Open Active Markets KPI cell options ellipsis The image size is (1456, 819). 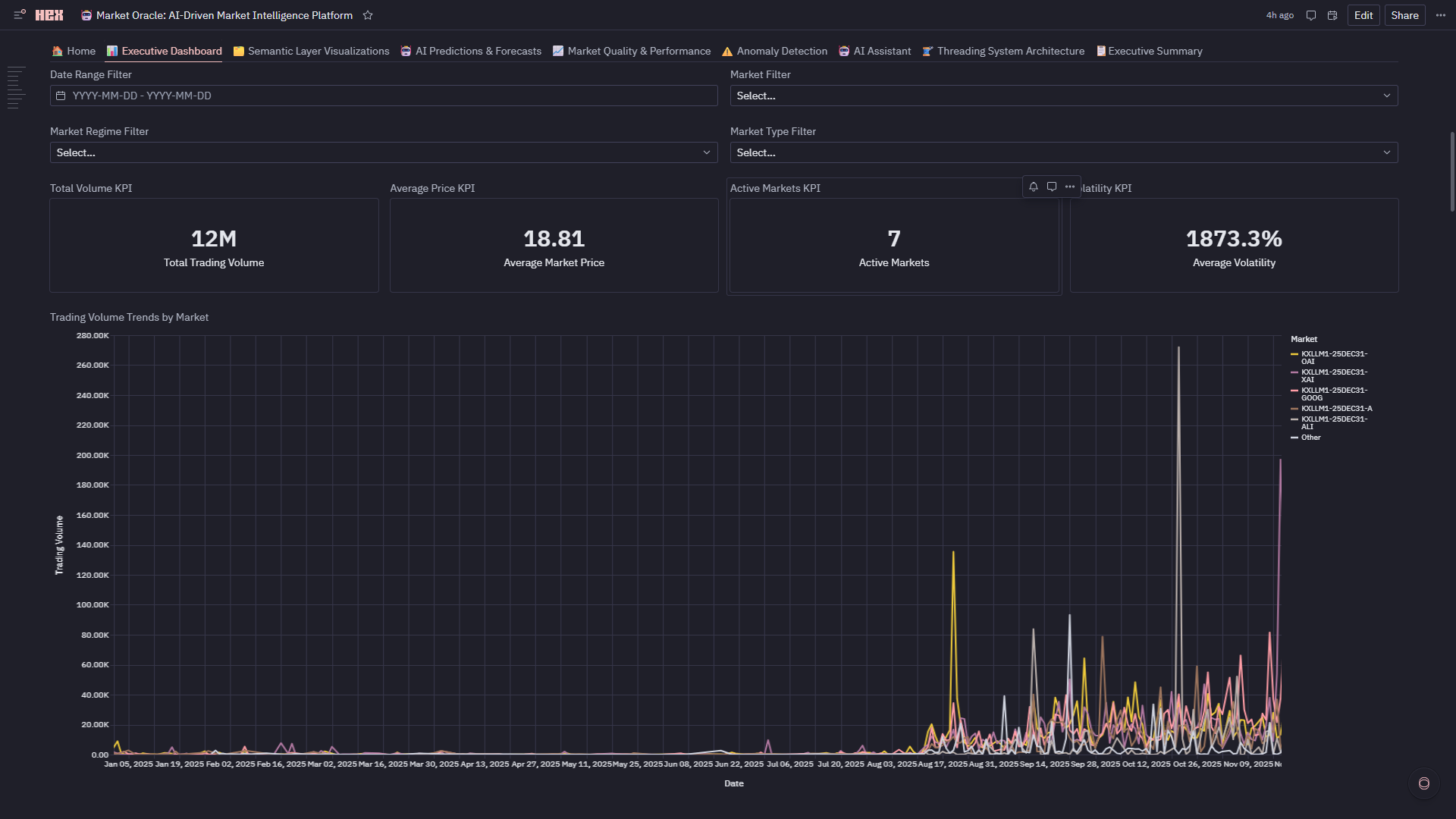tap(1070, 187)
